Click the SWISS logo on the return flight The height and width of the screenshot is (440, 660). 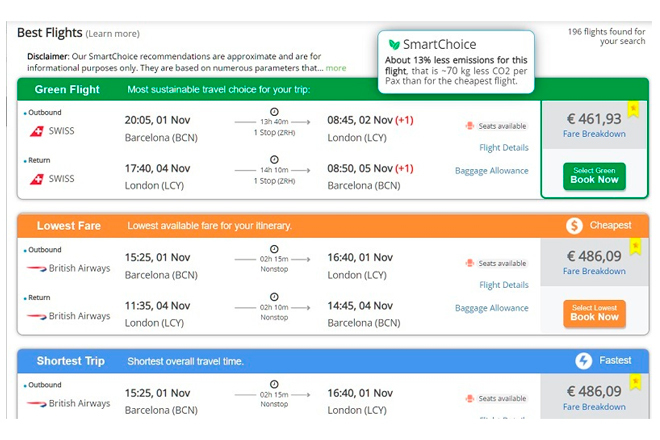pos(36,179)
